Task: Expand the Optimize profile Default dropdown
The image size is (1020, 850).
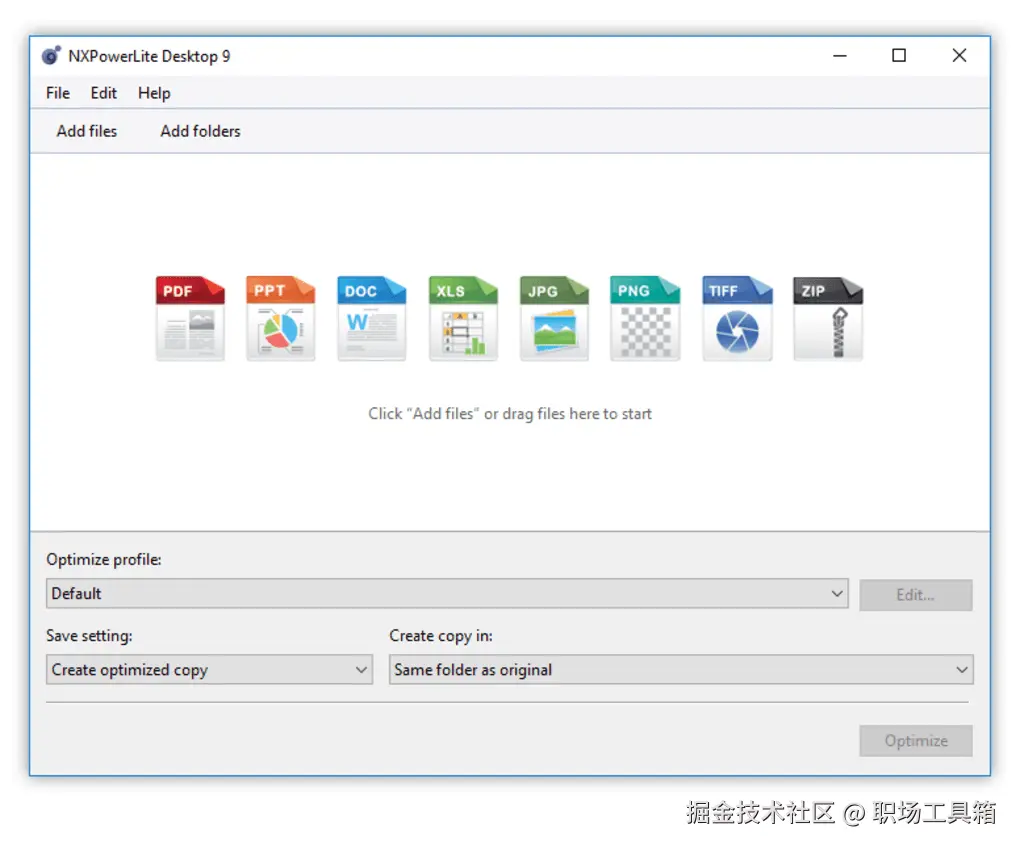Action: click(x=447, y=594)
